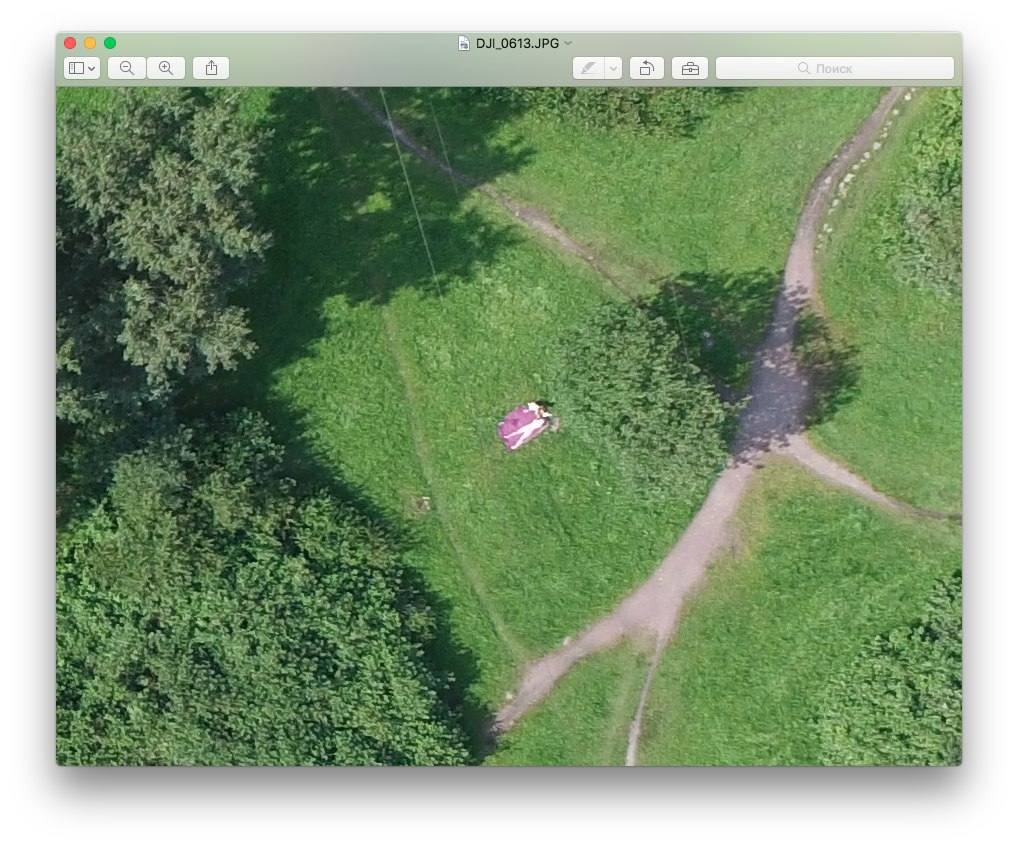Click the DJI_0613.JPG window title text
1018x846 pixels.
click(517, 44)
